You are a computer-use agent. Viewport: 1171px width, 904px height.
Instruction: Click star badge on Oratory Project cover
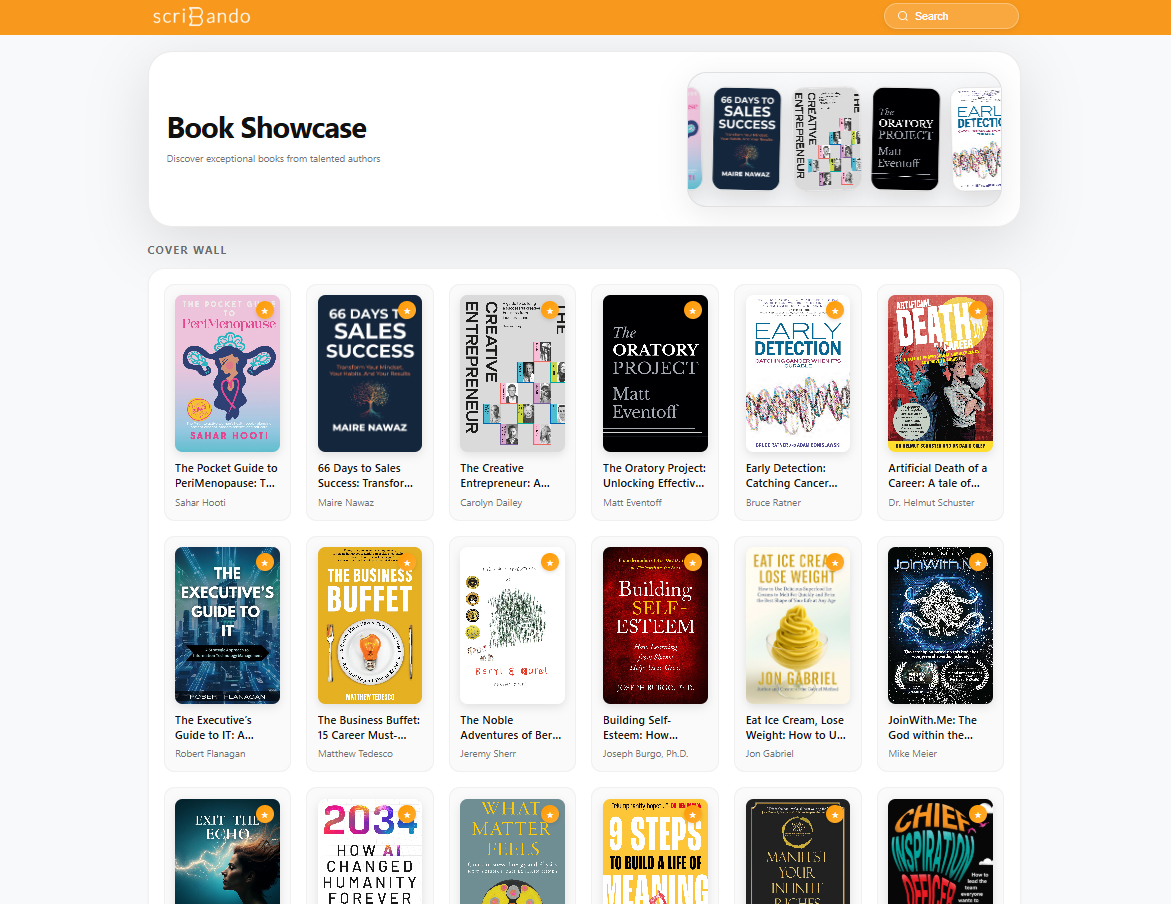[692, 309]
